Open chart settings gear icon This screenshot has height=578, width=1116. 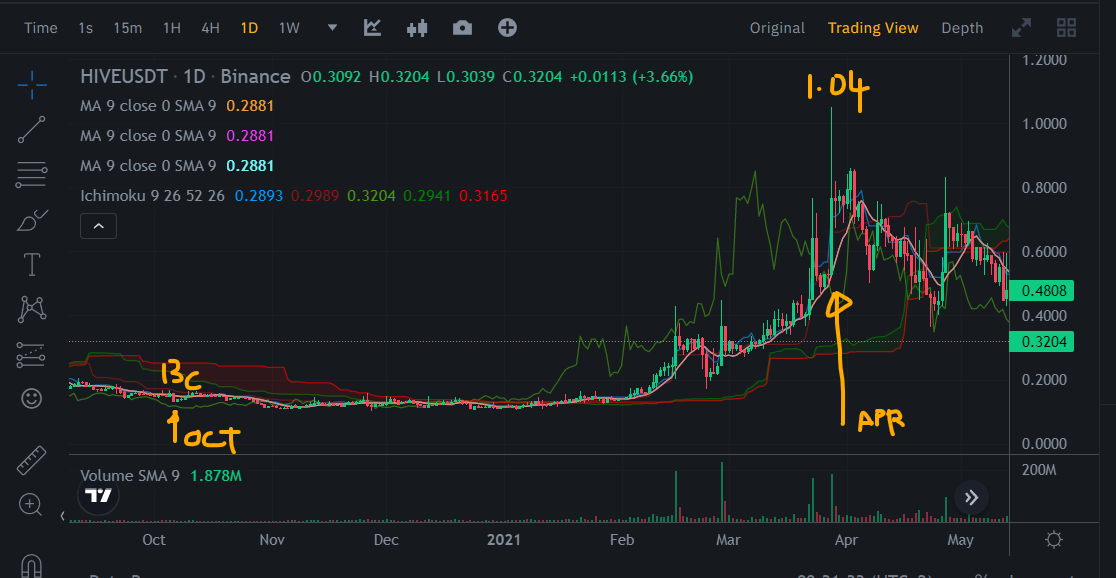click(x=1054, y=539)
